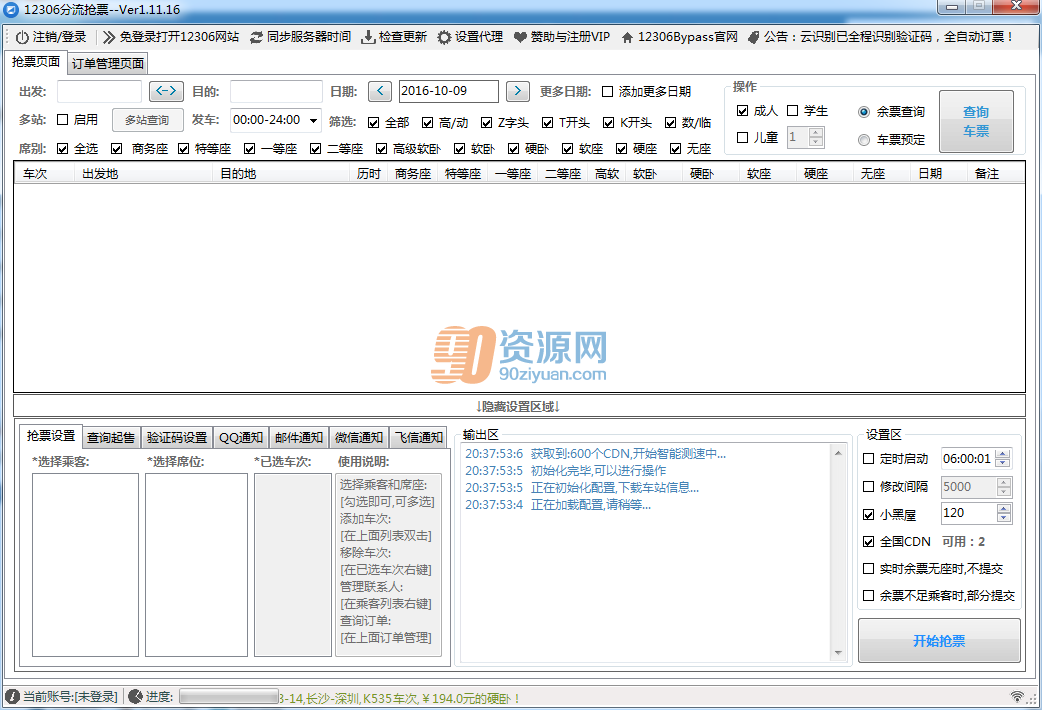1042x710 pixels.
Task: Select the 抢票设置 tab
Action: [x=51, y=435]
